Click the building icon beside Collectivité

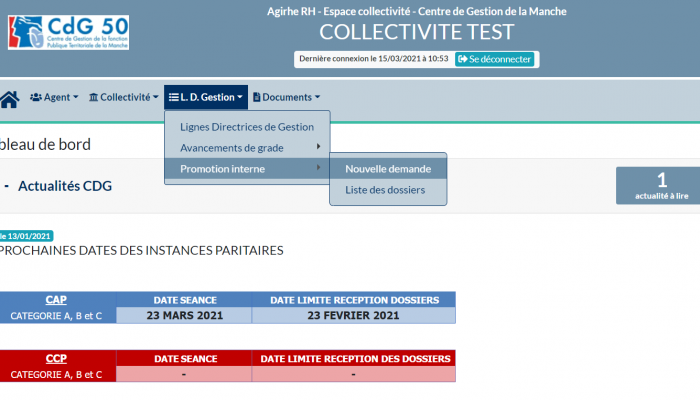pyautogui.click(x=93, y=97)
